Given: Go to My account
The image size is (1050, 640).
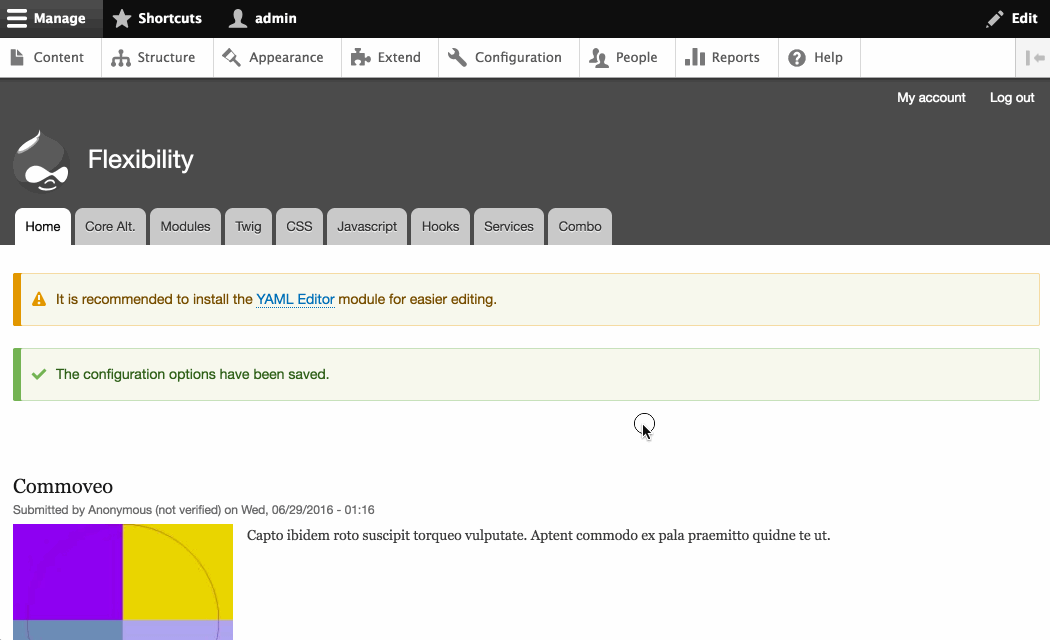Looking at the screenshot, I should coord(931,98).
